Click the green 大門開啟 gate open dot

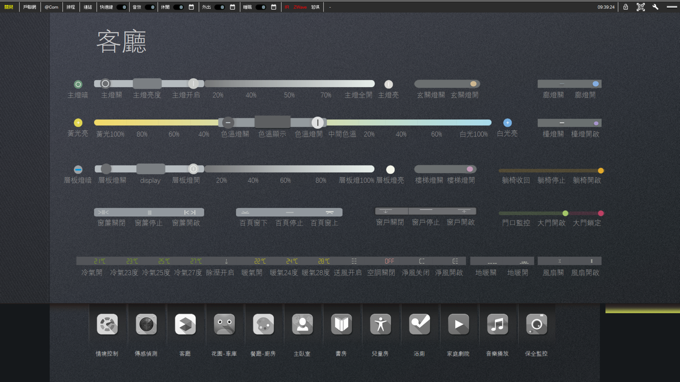(565, 213)
